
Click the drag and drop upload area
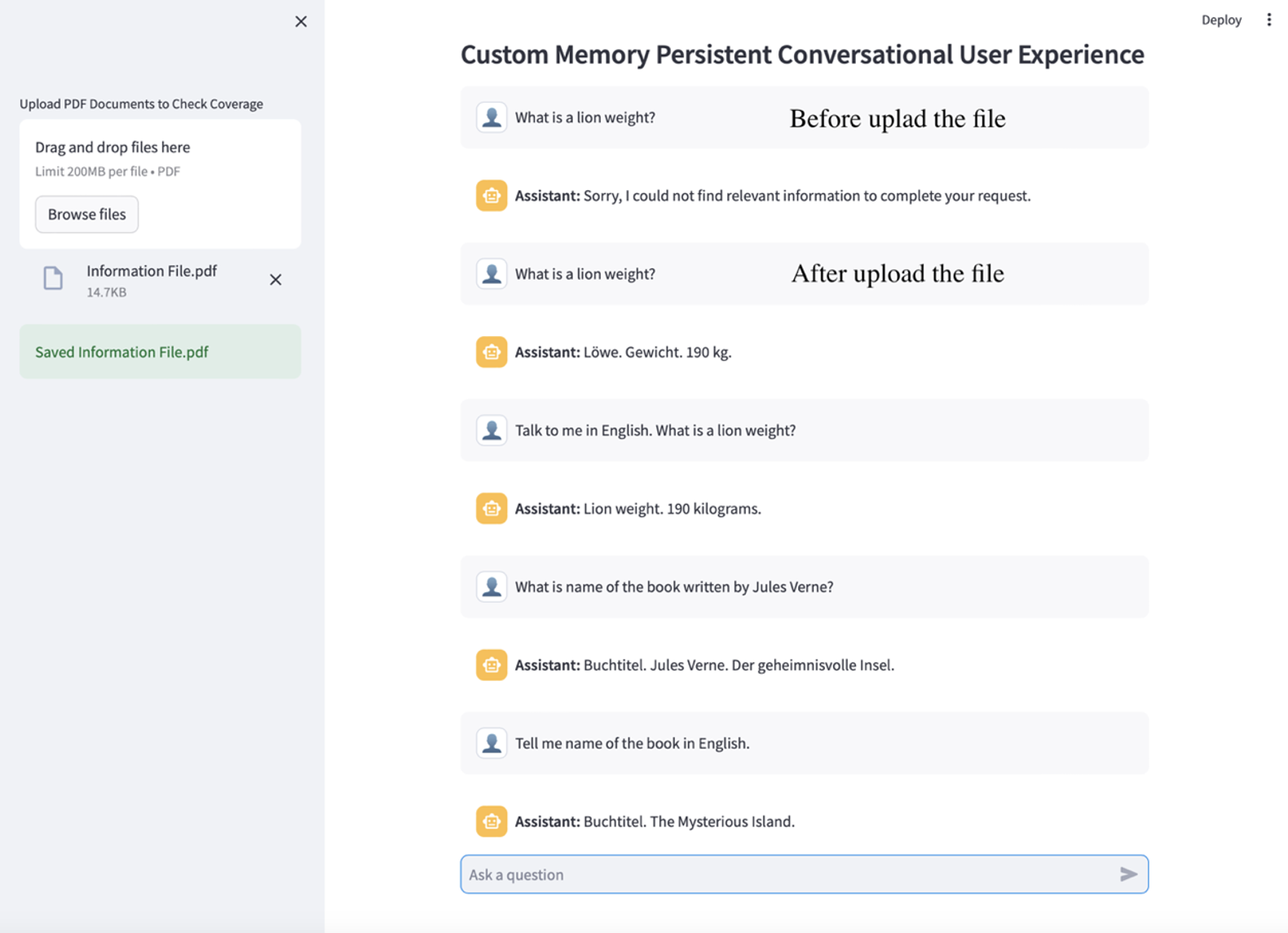160,159
